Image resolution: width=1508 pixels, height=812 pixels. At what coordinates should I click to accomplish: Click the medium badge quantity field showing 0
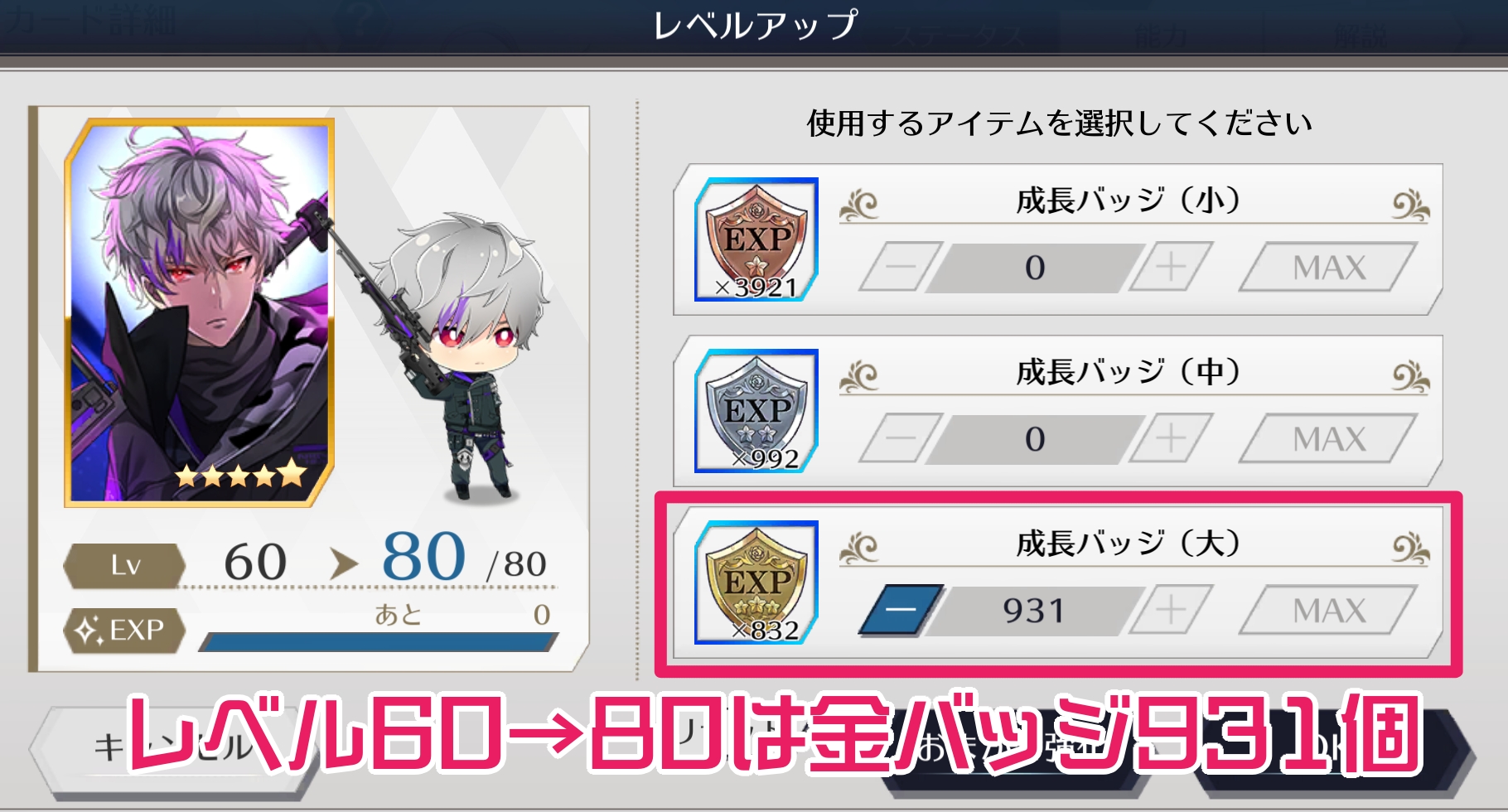tap(1036, 438)
